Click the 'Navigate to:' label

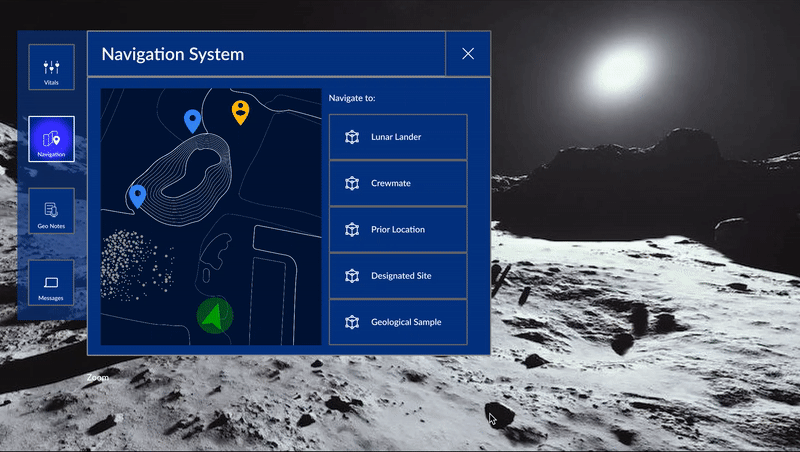point(352,98)
